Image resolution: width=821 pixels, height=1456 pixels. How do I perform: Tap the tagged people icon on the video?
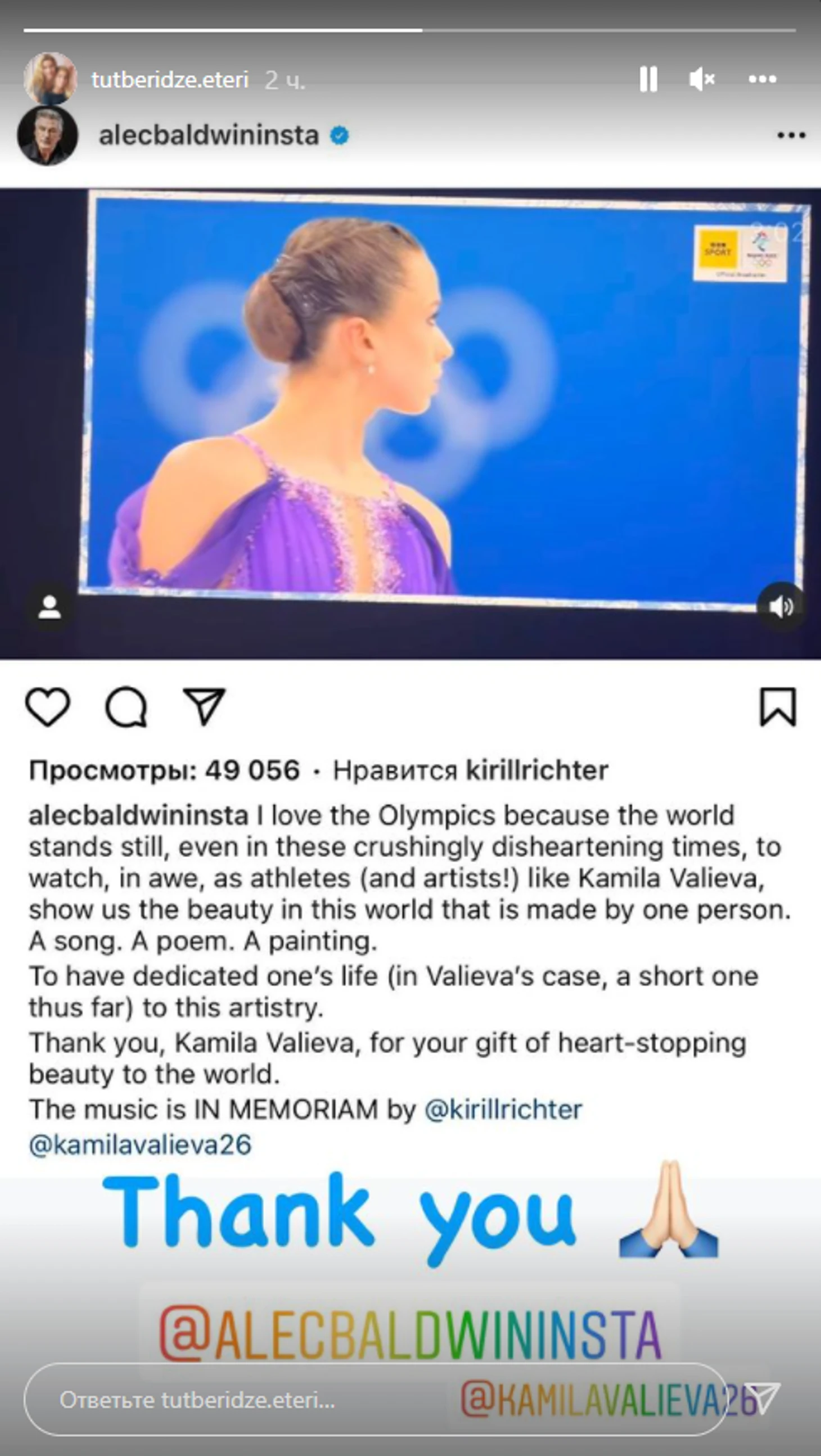(49, 607)
